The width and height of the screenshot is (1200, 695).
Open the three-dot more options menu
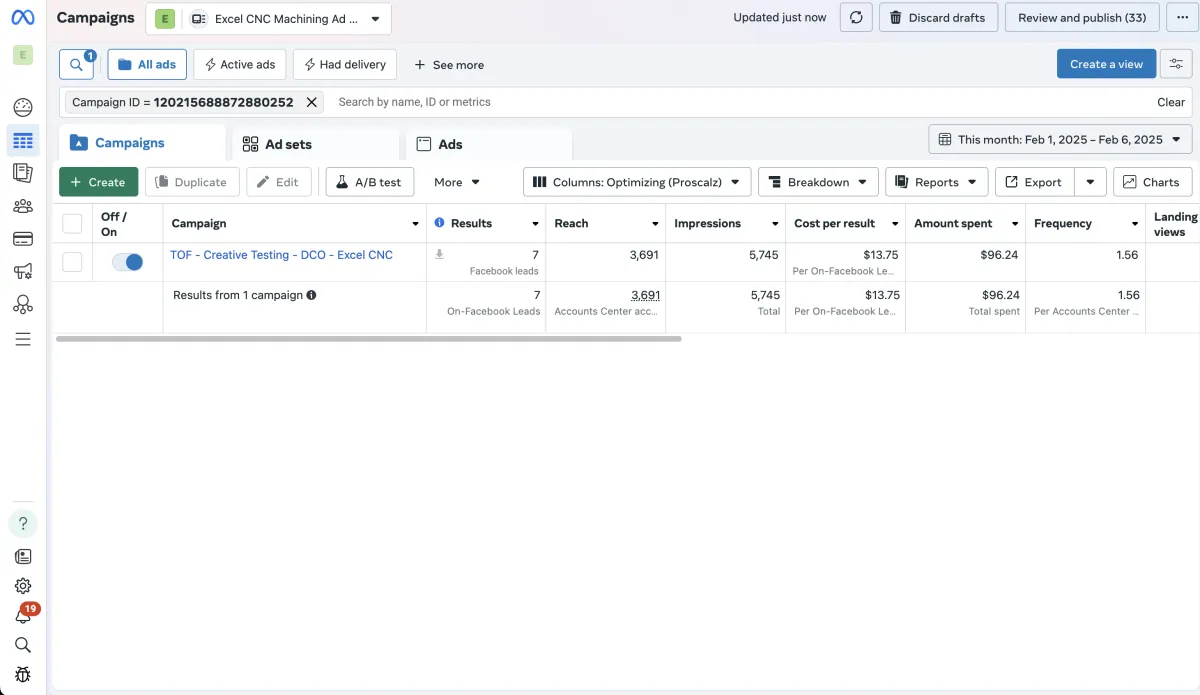(x=1182, y=18)
